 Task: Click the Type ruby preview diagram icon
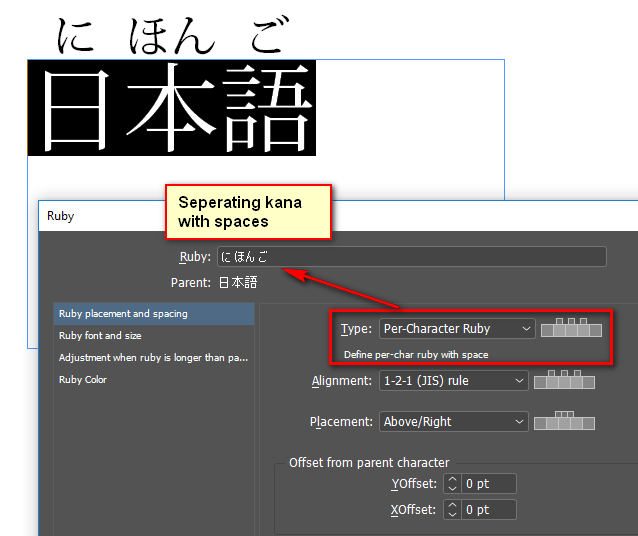(x=571, y=327)
